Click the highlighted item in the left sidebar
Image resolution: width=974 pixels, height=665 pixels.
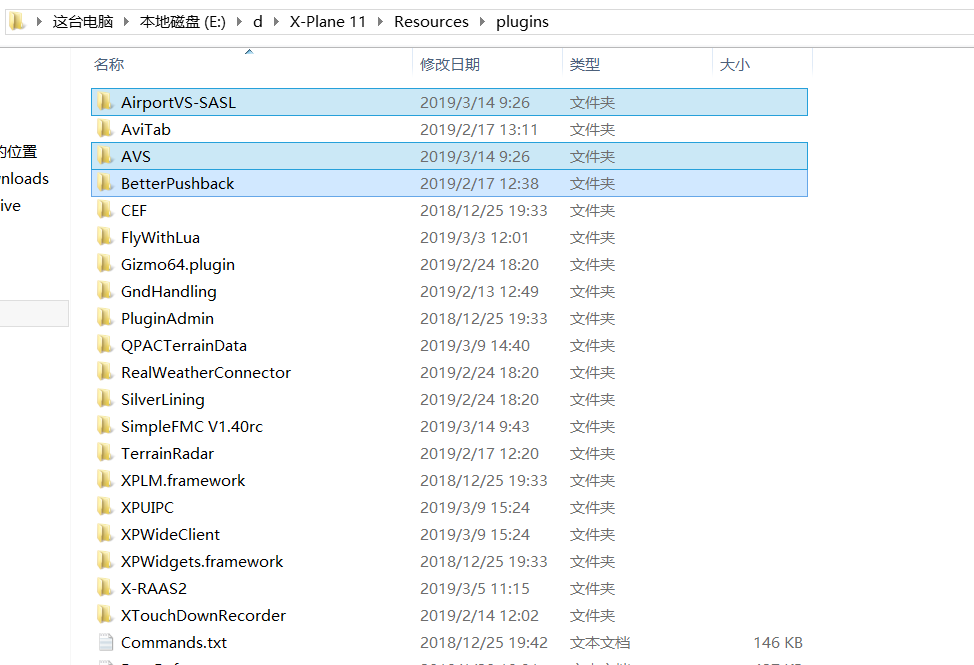click(x=34, y=314)
